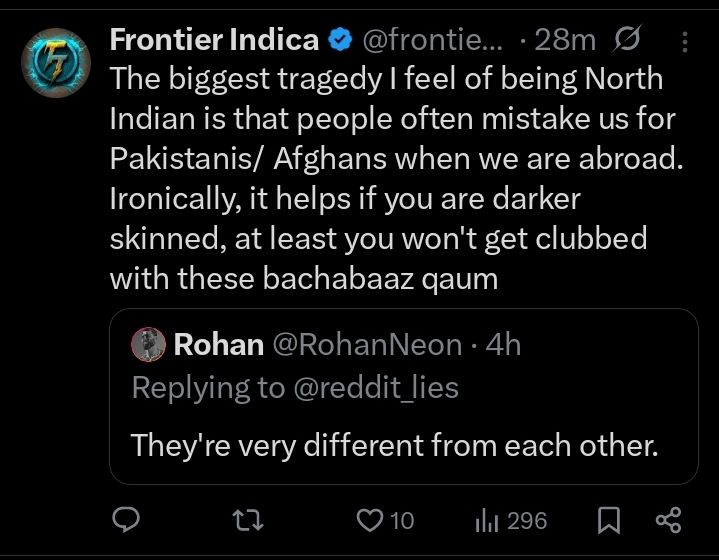Open the three-dot more options menu
The width and height of the screenshot is (719, 560).
(685, 41)
